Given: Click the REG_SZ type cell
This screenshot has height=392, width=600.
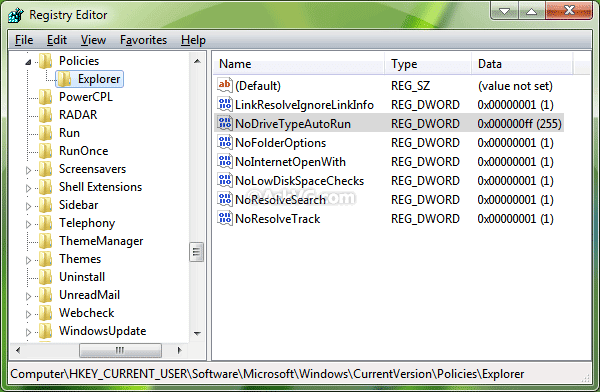Looking at the screenshot, I should click(410, 86).
